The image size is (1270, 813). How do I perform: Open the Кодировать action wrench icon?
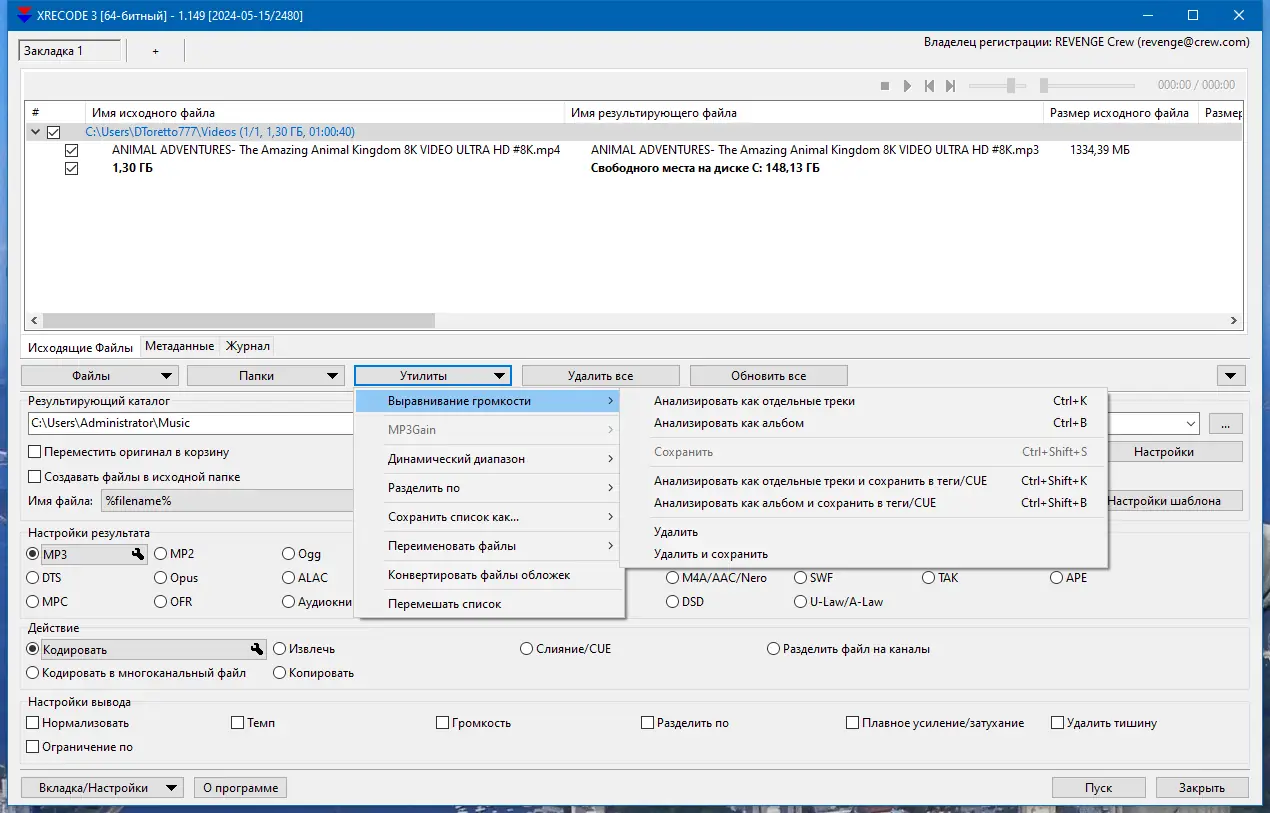tap(257, 649)
